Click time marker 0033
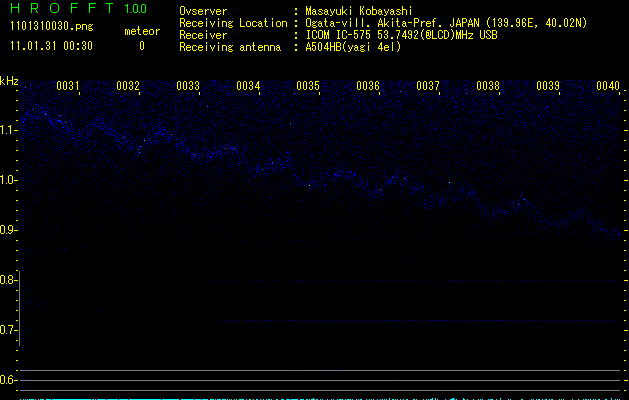This screenshot has width=629, height=400. pyautogui.click(x=188, y=86)
